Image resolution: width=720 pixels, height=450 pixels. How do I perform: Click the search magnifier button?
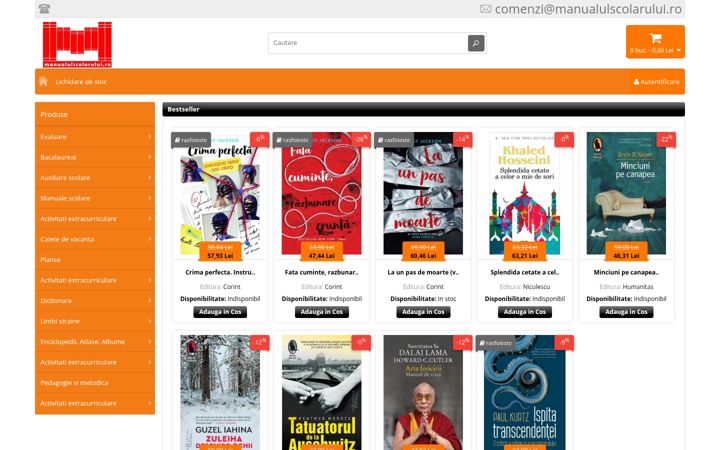pyautogui.click(x=476, y=43)
